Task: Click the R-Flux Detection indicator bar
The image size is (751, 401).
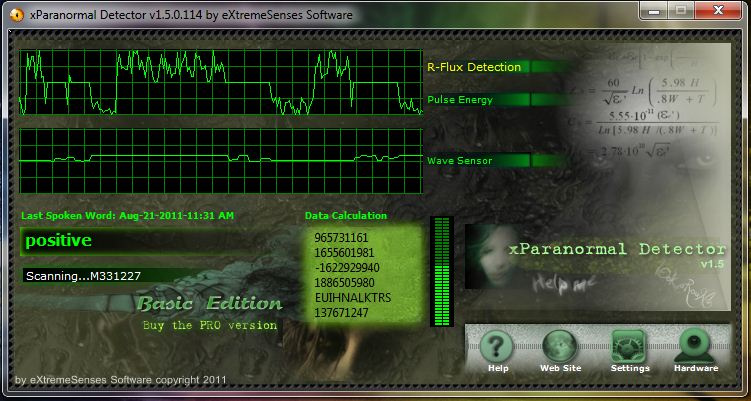Action: point(498,67)
